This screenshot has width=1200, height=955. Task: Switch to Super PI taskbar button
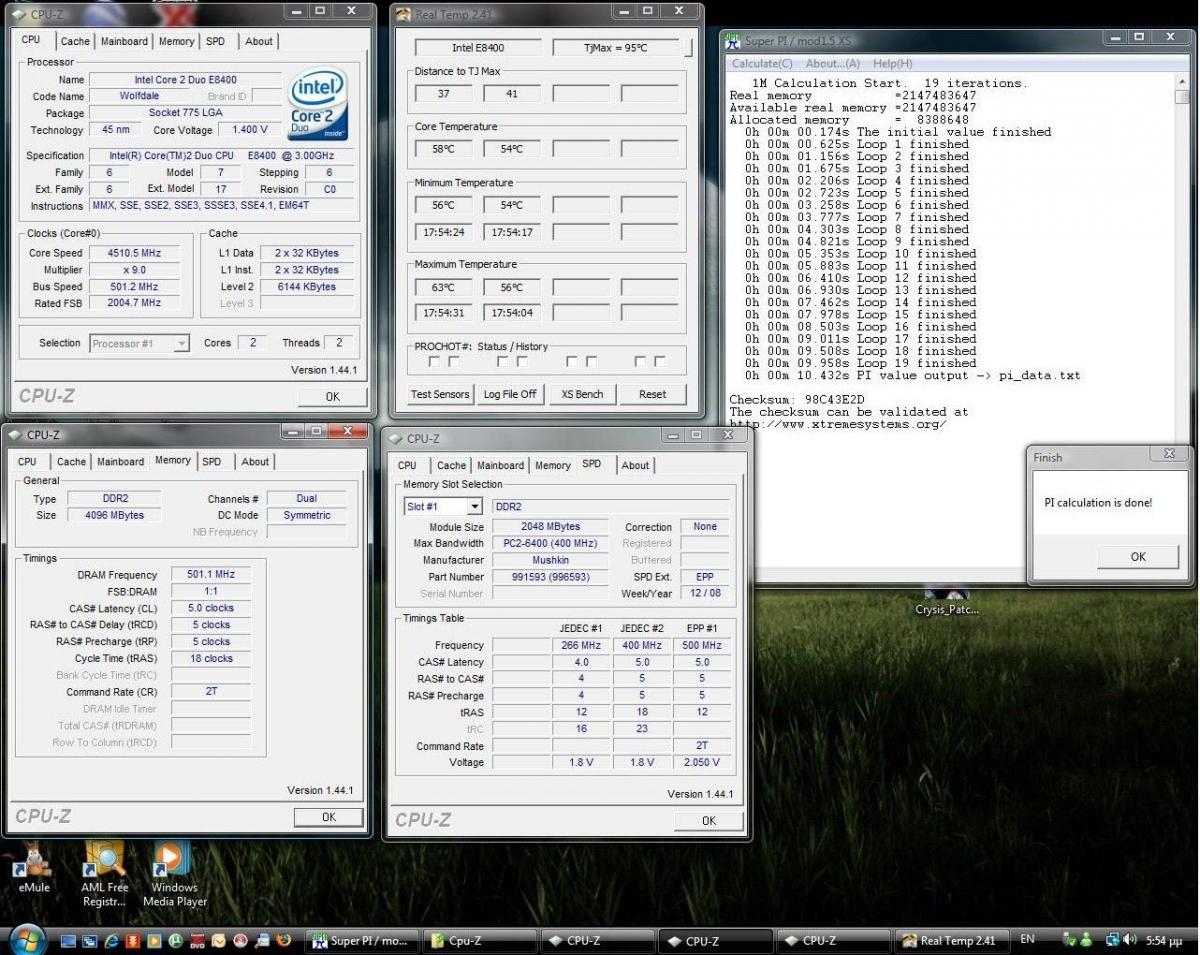(360, 941)
